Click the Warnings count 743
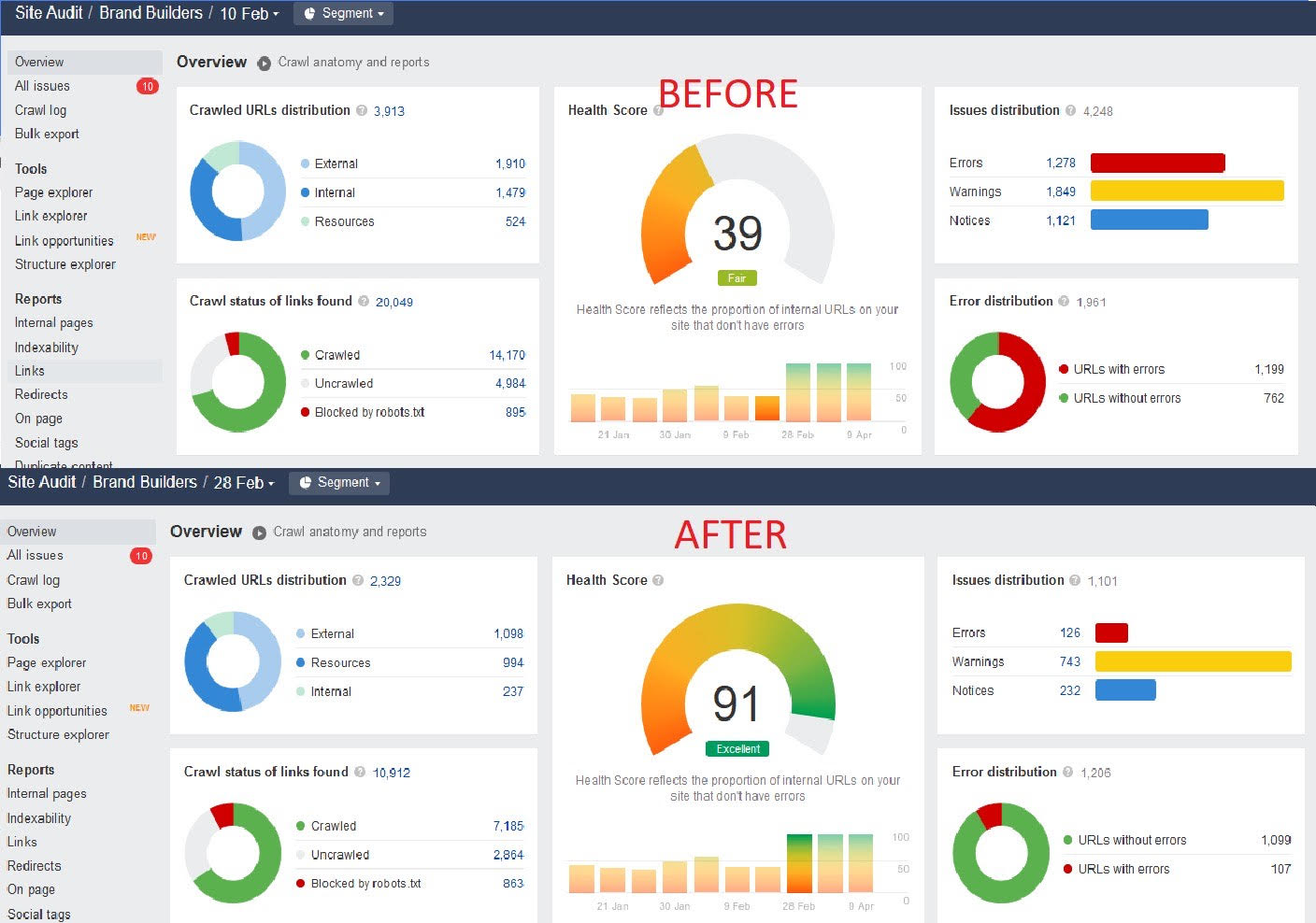 1070,661
